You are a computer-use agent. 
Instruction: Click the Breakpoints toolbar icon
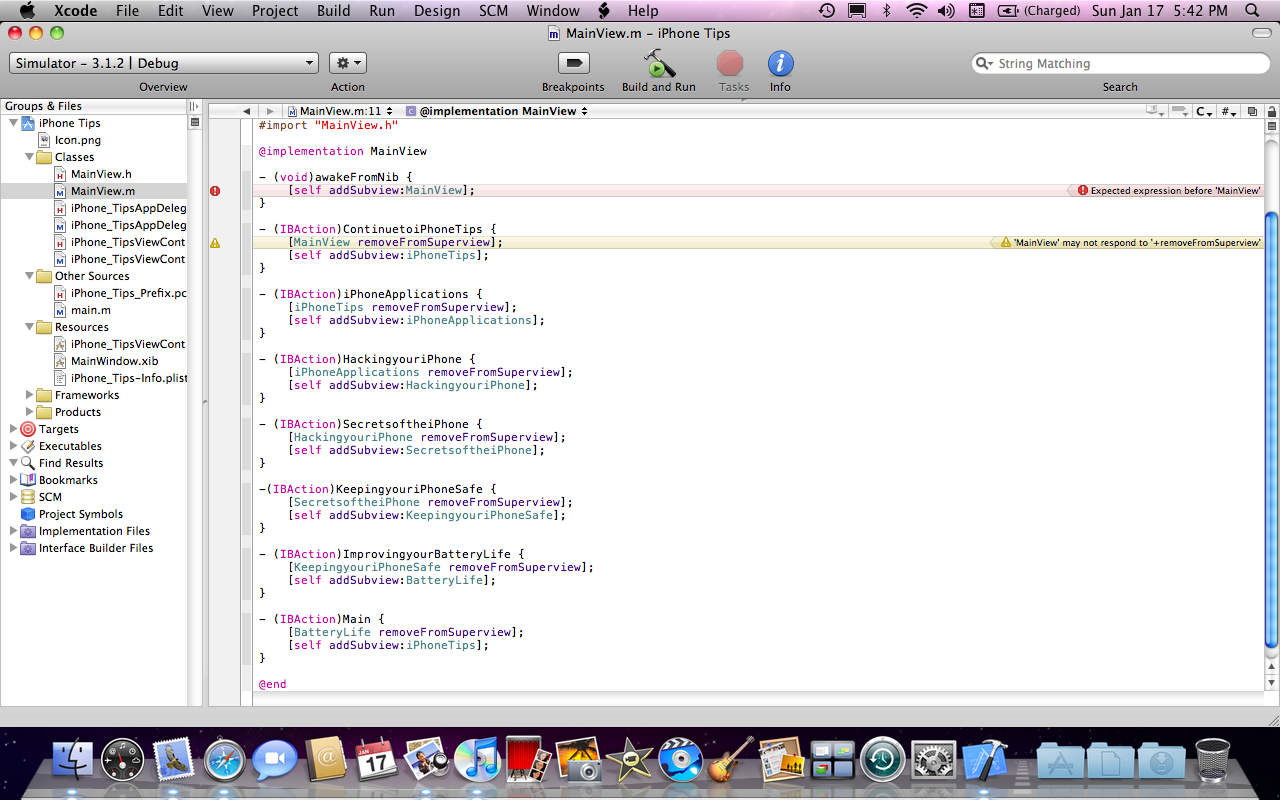[573, 63]
